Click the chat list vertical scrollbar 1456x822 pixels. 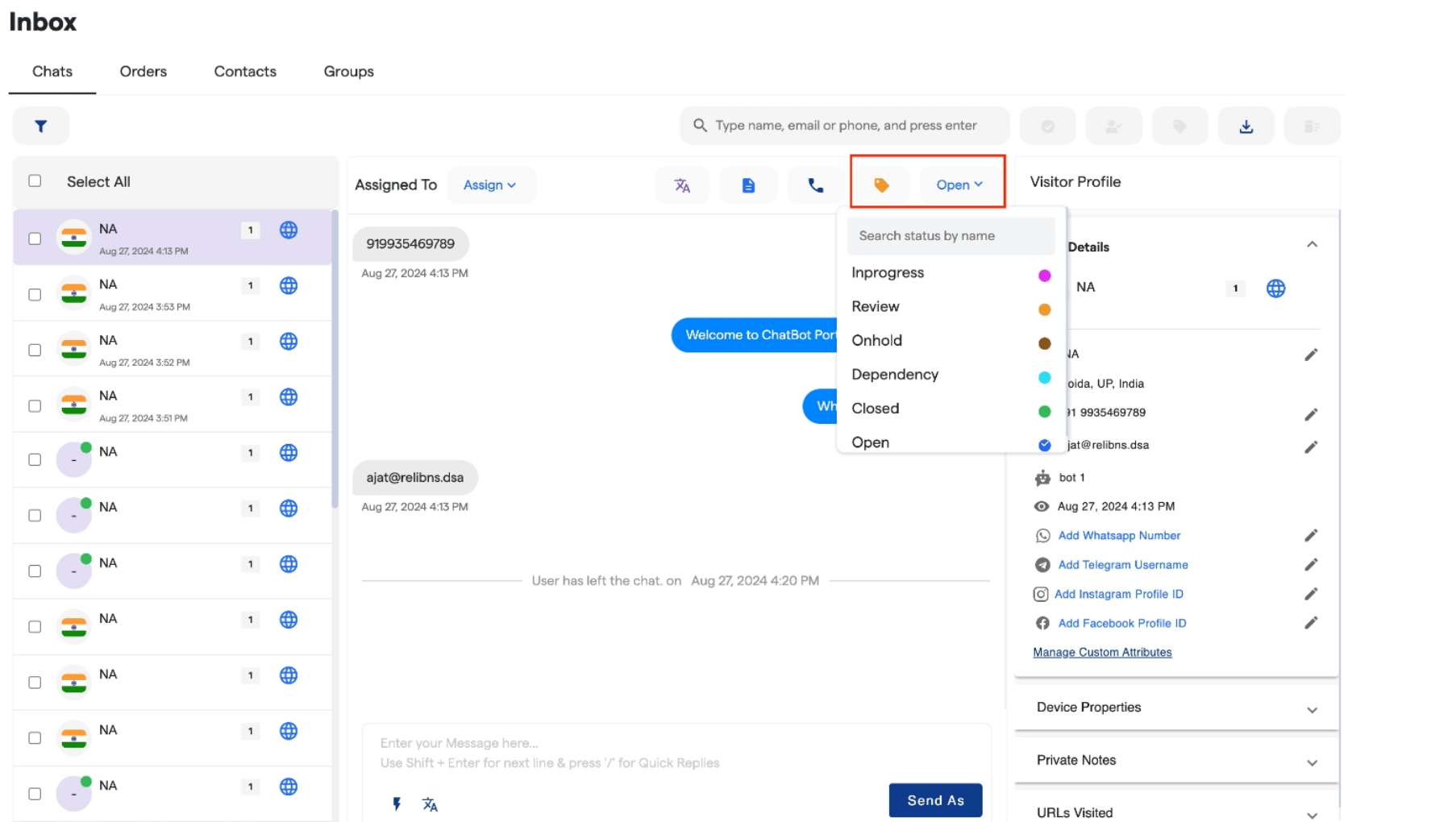pos(335,359)
